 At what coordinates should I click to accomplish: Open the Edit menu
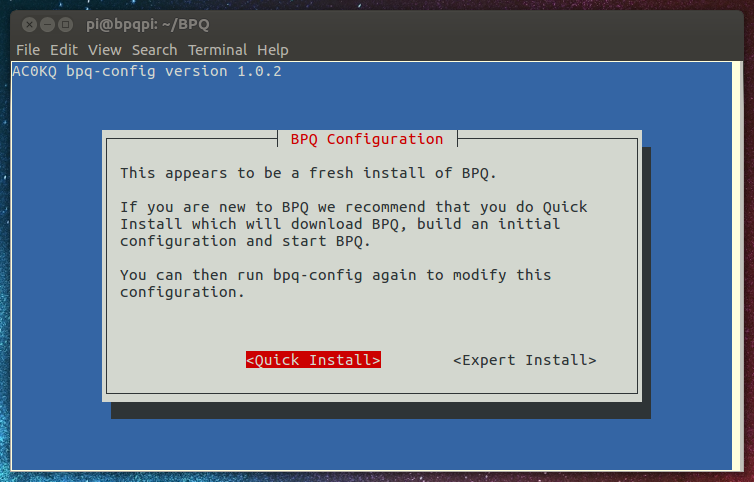click(x=63, y=50)
